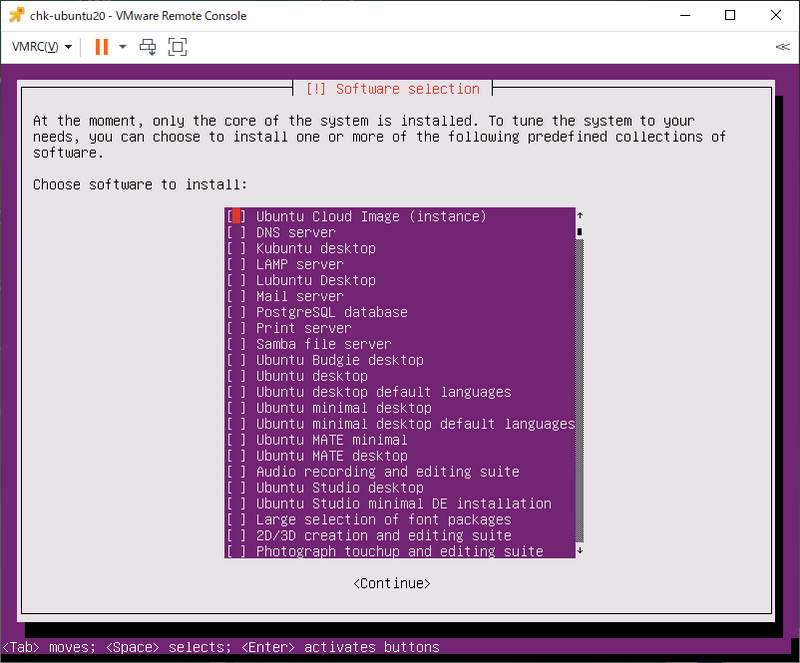This screenshot has height=663, width=800.
Task: Toggle the Ubuntu desktop checkbox
Action: point(236,376)
